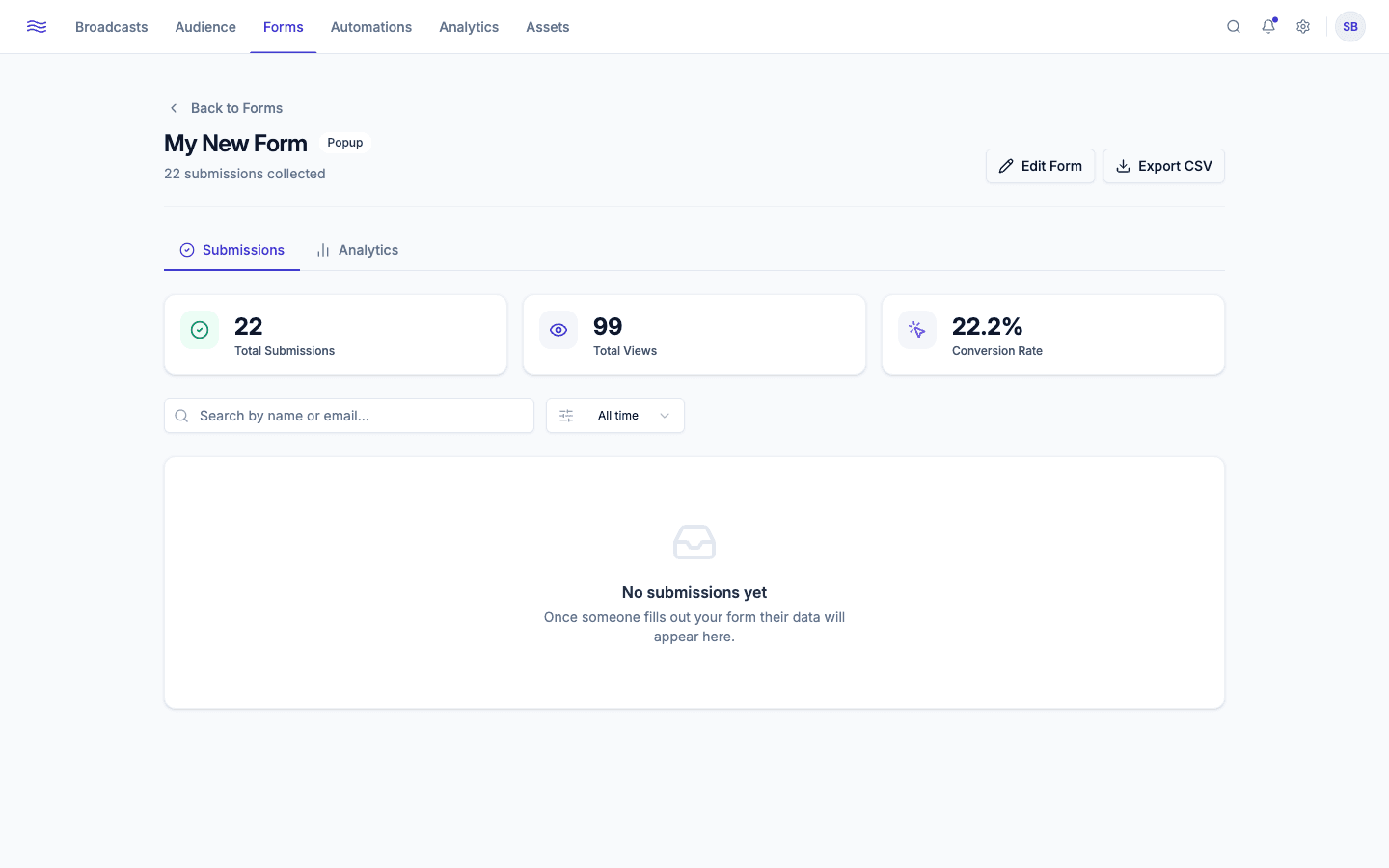Image resolution: width=1389 pixels, height=868 pixels.
Task: Click Export CSV button
Action: [x=1164, y=166]
